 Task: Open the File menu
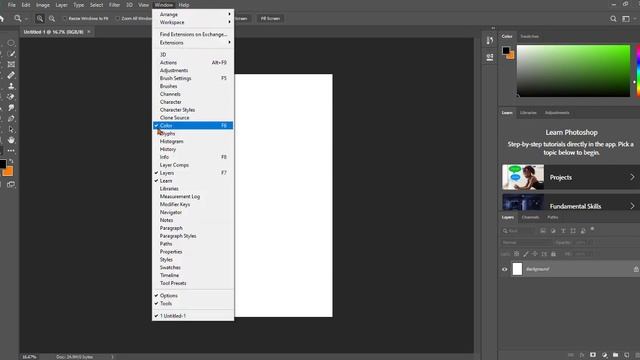[x=12, y=5]
